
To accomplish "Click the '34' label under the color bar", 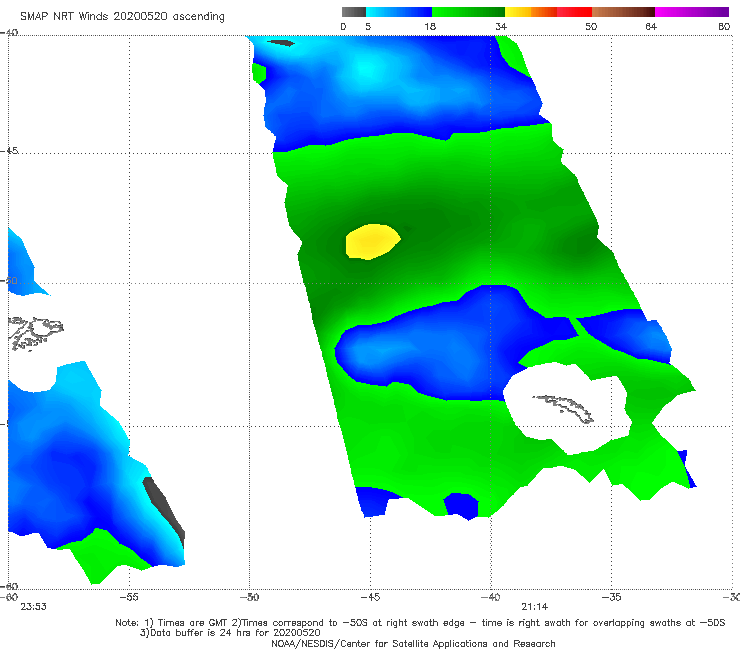I will [x=501, y=26].
